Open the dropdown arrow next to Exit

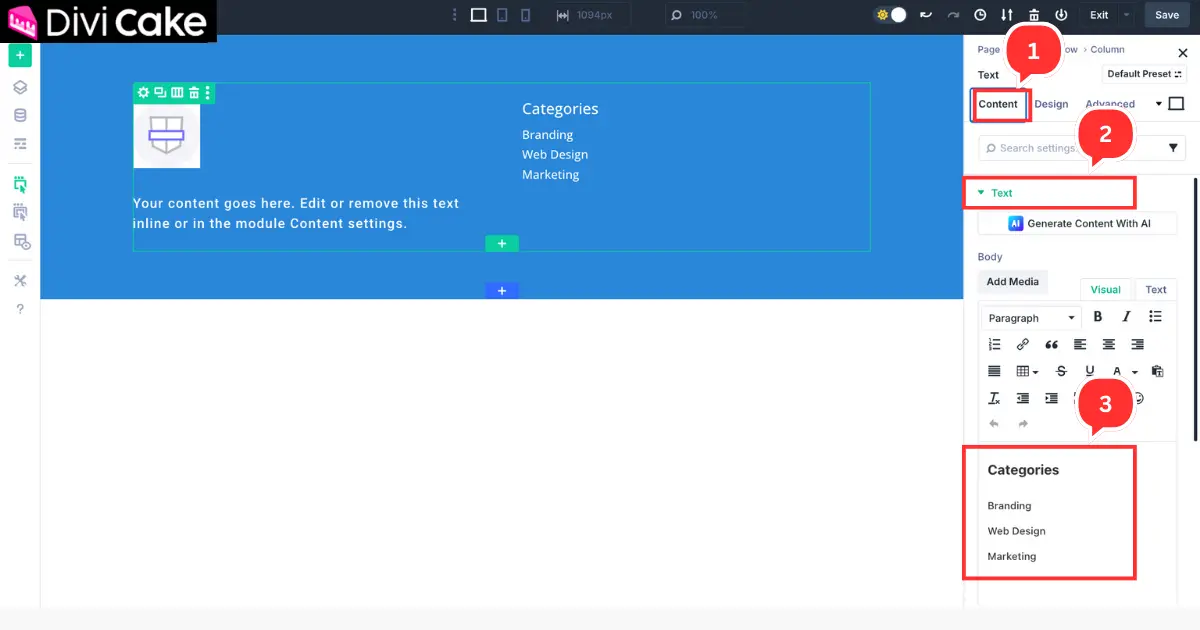pos(1127,15)
